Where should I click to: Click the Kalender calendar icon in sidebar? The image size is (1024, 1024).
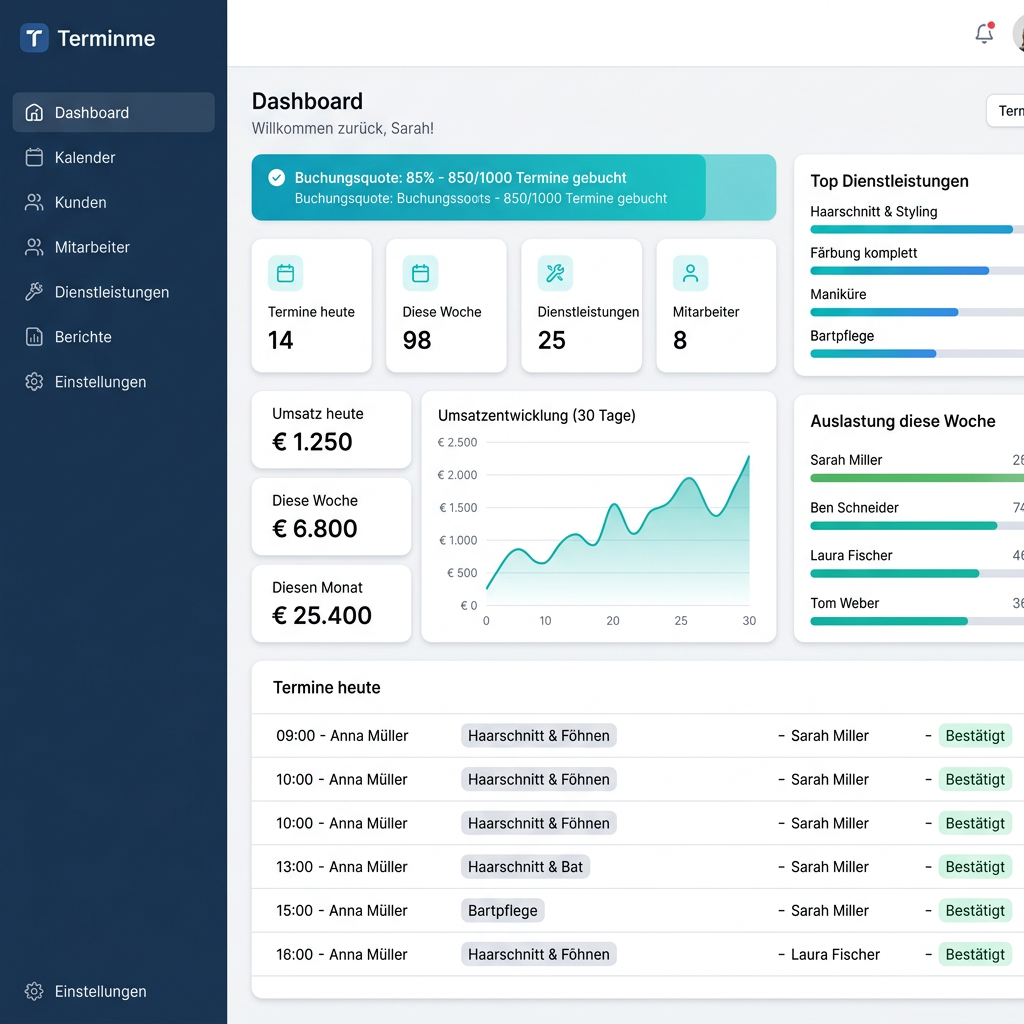(x=34, y=157)
